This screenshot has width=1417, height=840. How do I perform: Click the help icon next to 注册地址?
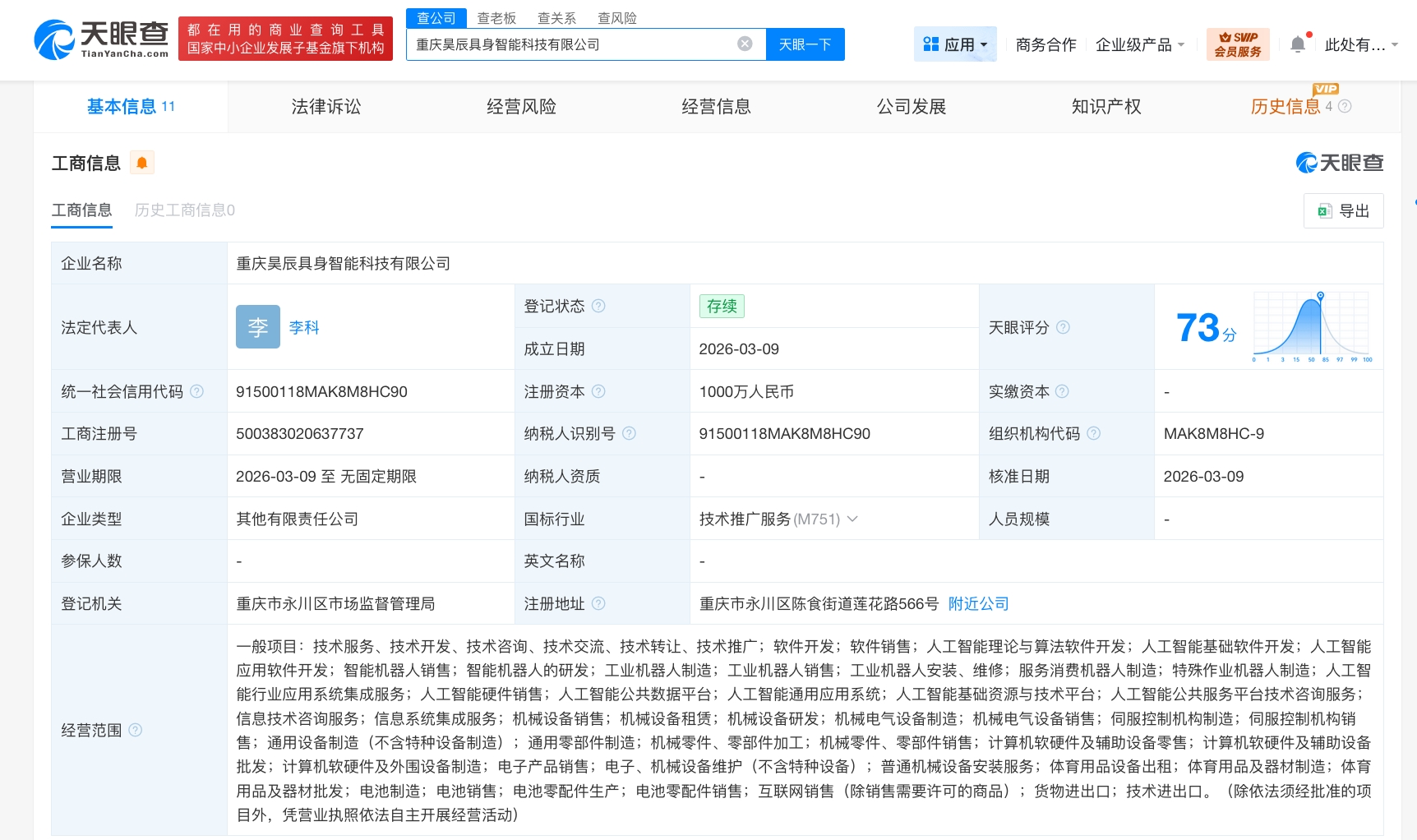pos(599,604)
